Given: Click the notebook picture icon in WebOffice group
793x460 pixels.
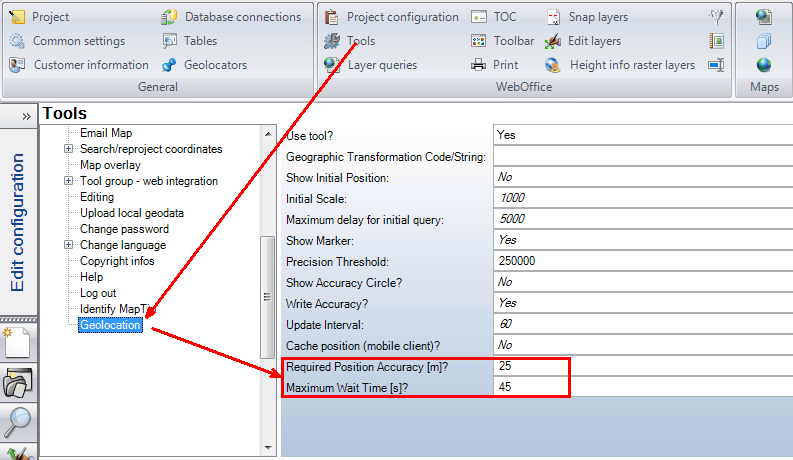Looking at the screenshot, I should (716, 41).
